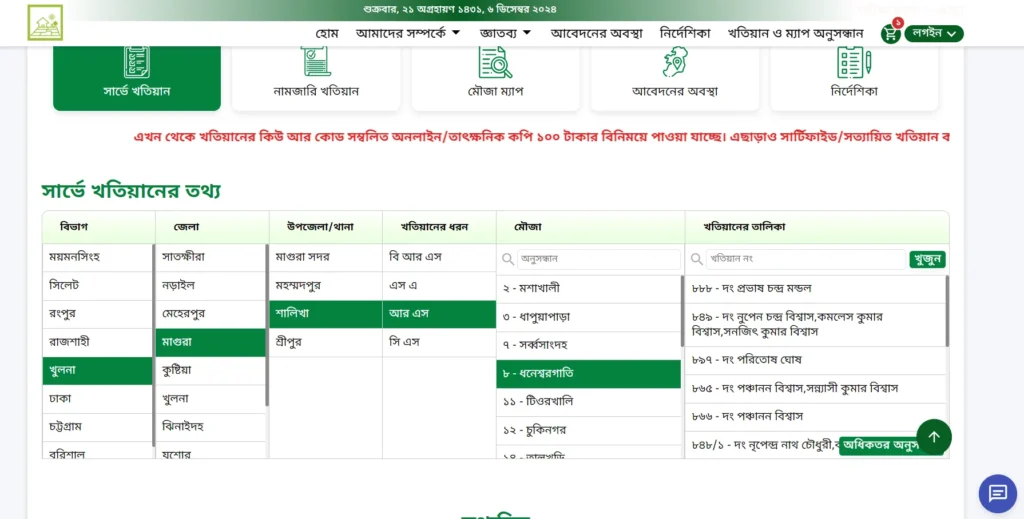Click the site logo icon
Image resolution: width=1024 pixels, height=519 pixels.
point(45,22)
